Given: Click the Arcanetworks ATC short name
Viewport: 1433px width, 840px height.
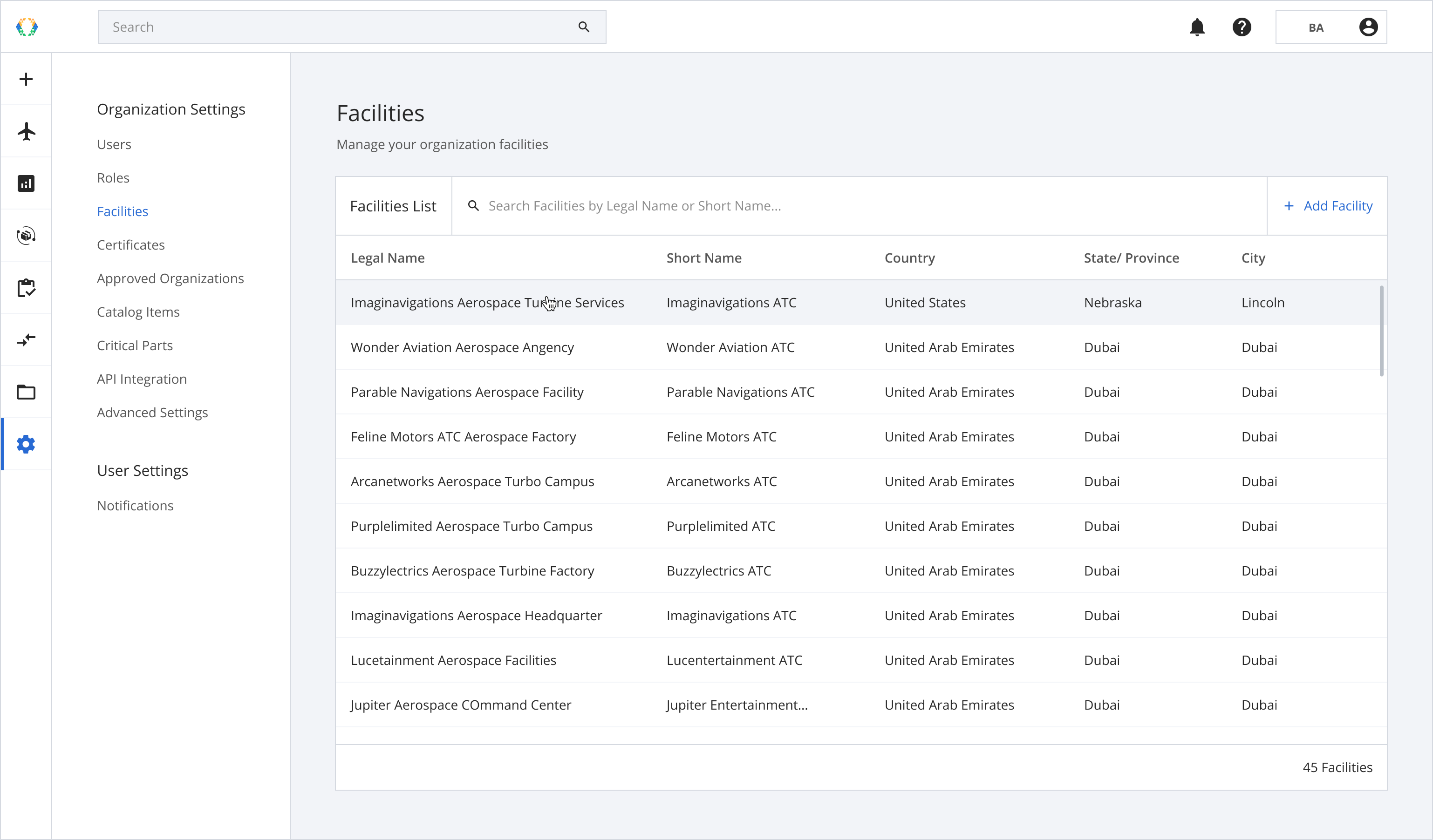Looking at the screenshot, I should click(722, 481).
